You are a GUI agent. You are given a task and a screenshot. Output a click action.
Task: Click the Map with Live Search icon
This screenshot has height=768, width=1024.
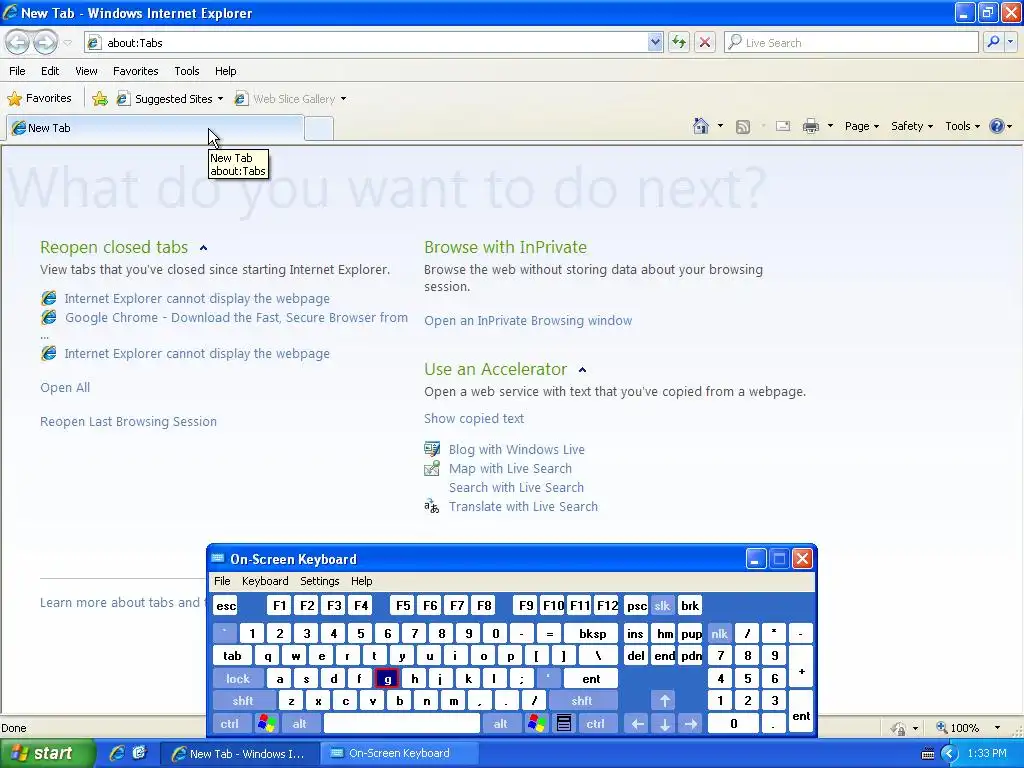432,468
